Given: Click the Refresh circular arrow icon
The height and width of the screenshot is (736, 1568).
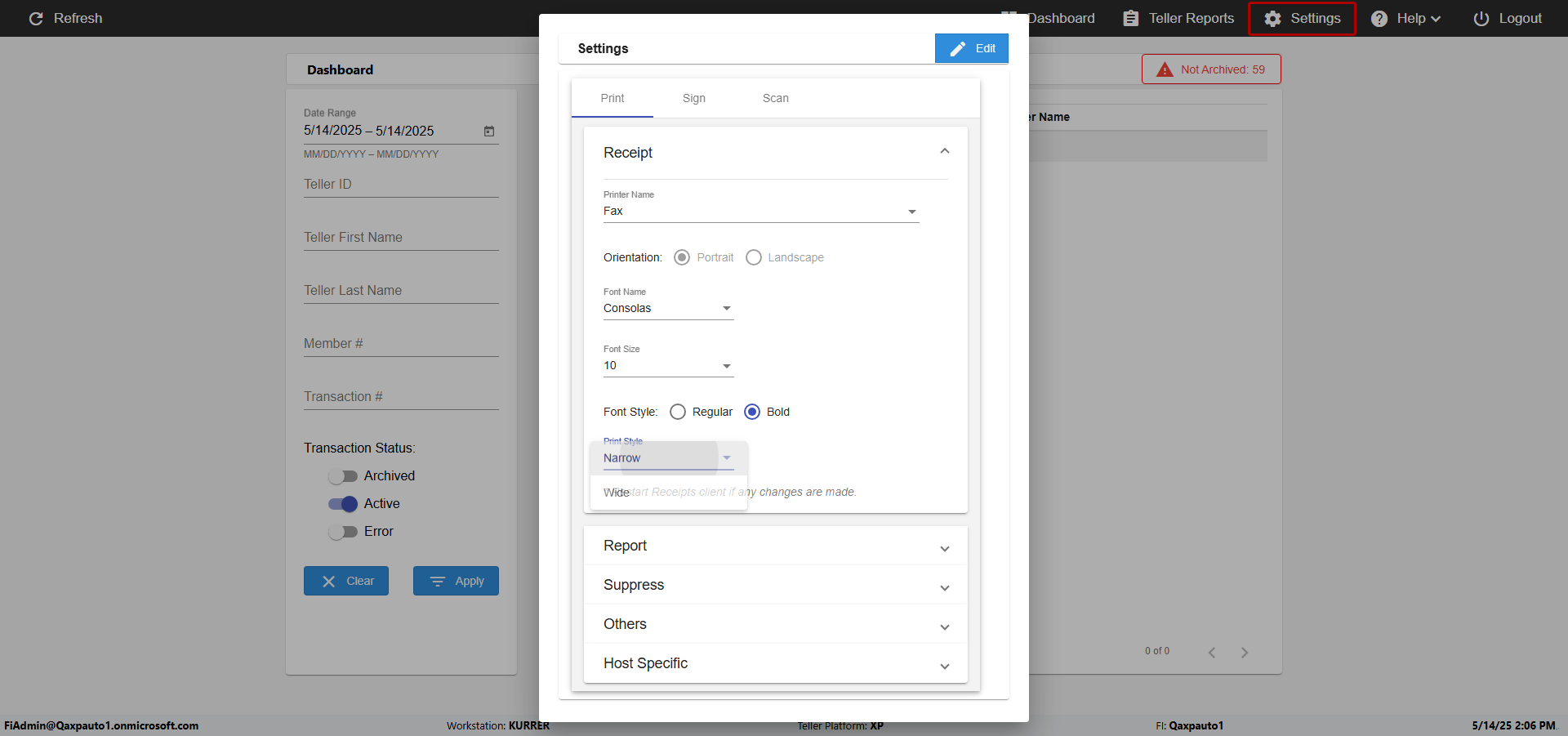Looking at the screenshot, I should (36, 18).
